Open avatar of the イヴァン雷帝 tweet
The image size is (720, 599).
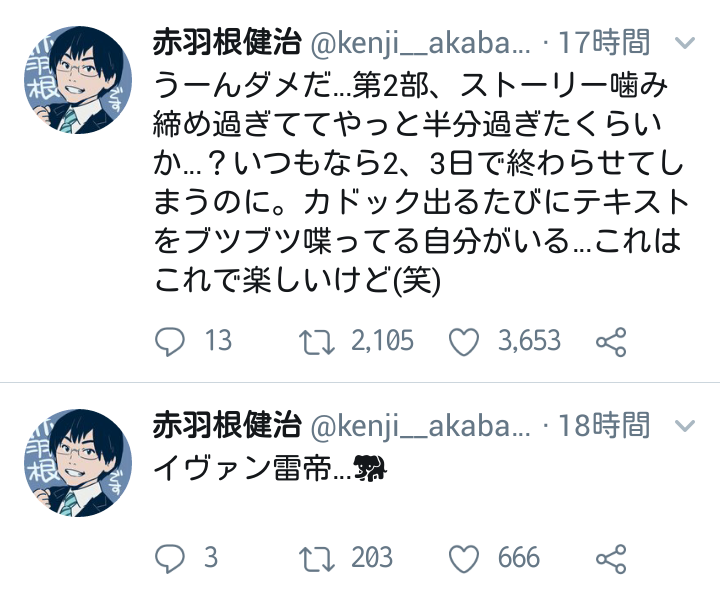pos(76,463)
